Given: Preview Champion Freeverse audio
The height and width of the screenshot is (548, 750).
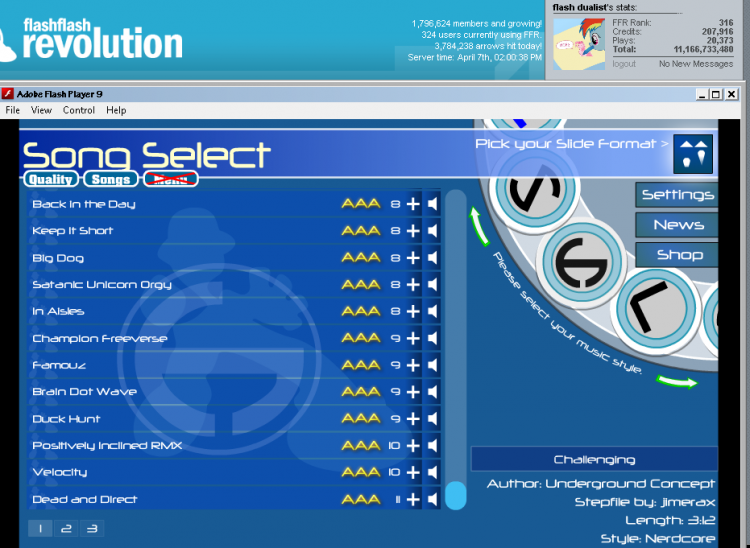Looking at the screenshot, I should tap(432, 338).
